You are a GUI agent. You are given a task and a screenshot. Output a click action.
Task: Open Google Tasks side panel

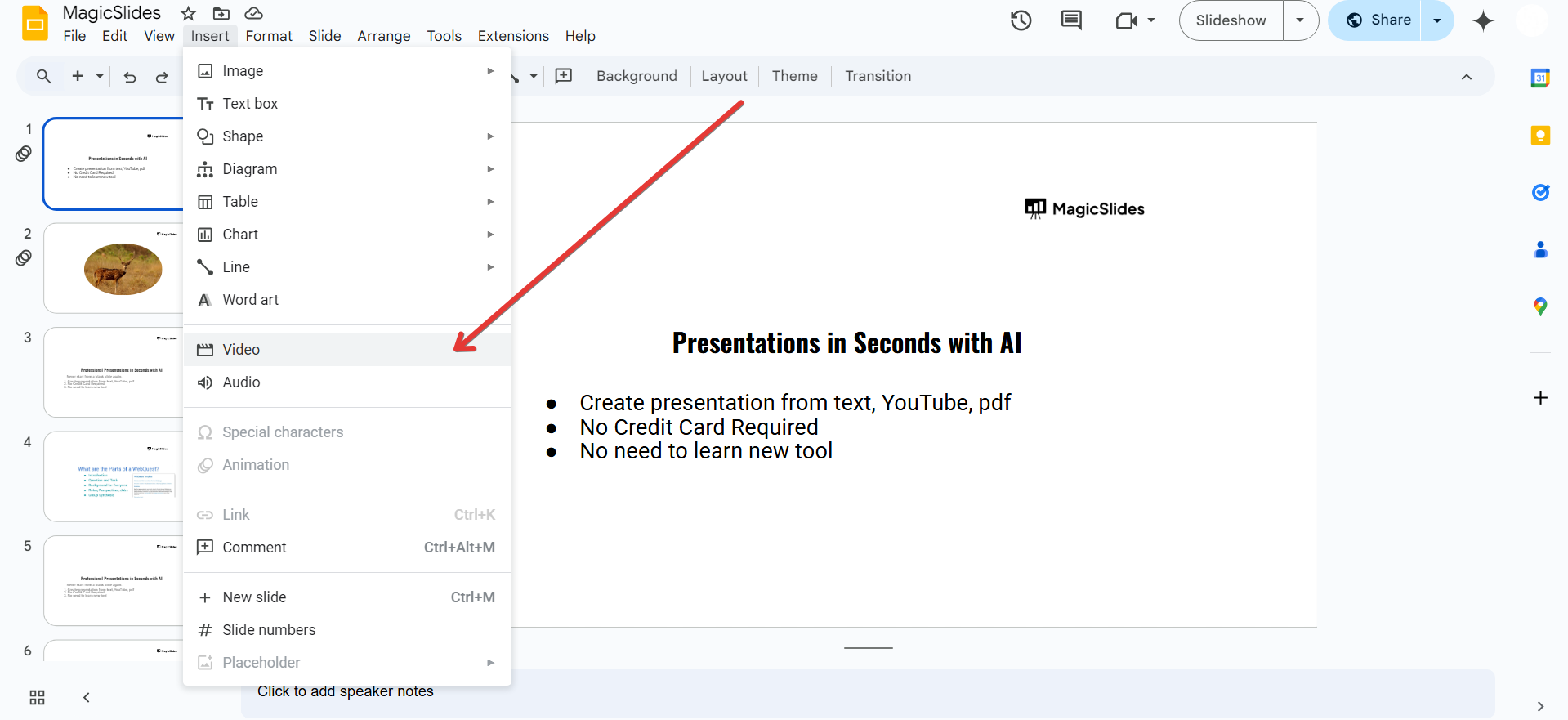click(1540, 192)
